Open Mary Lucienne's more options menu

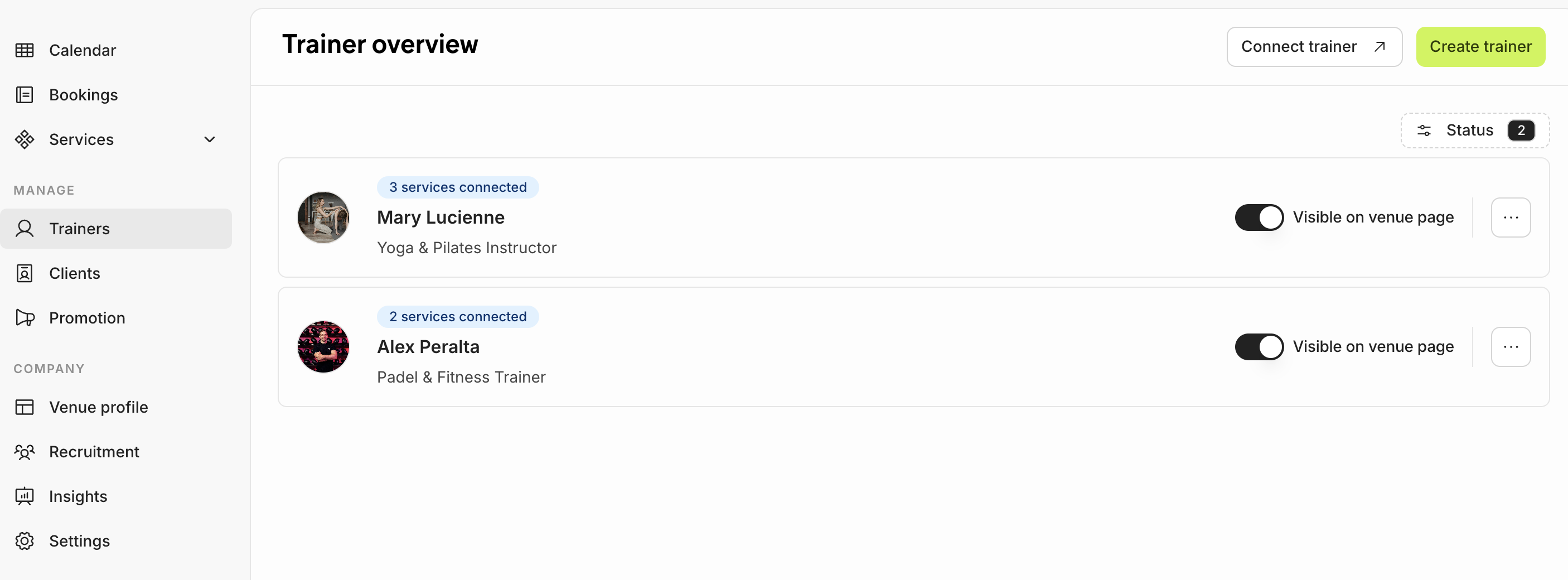(1510, 217)
